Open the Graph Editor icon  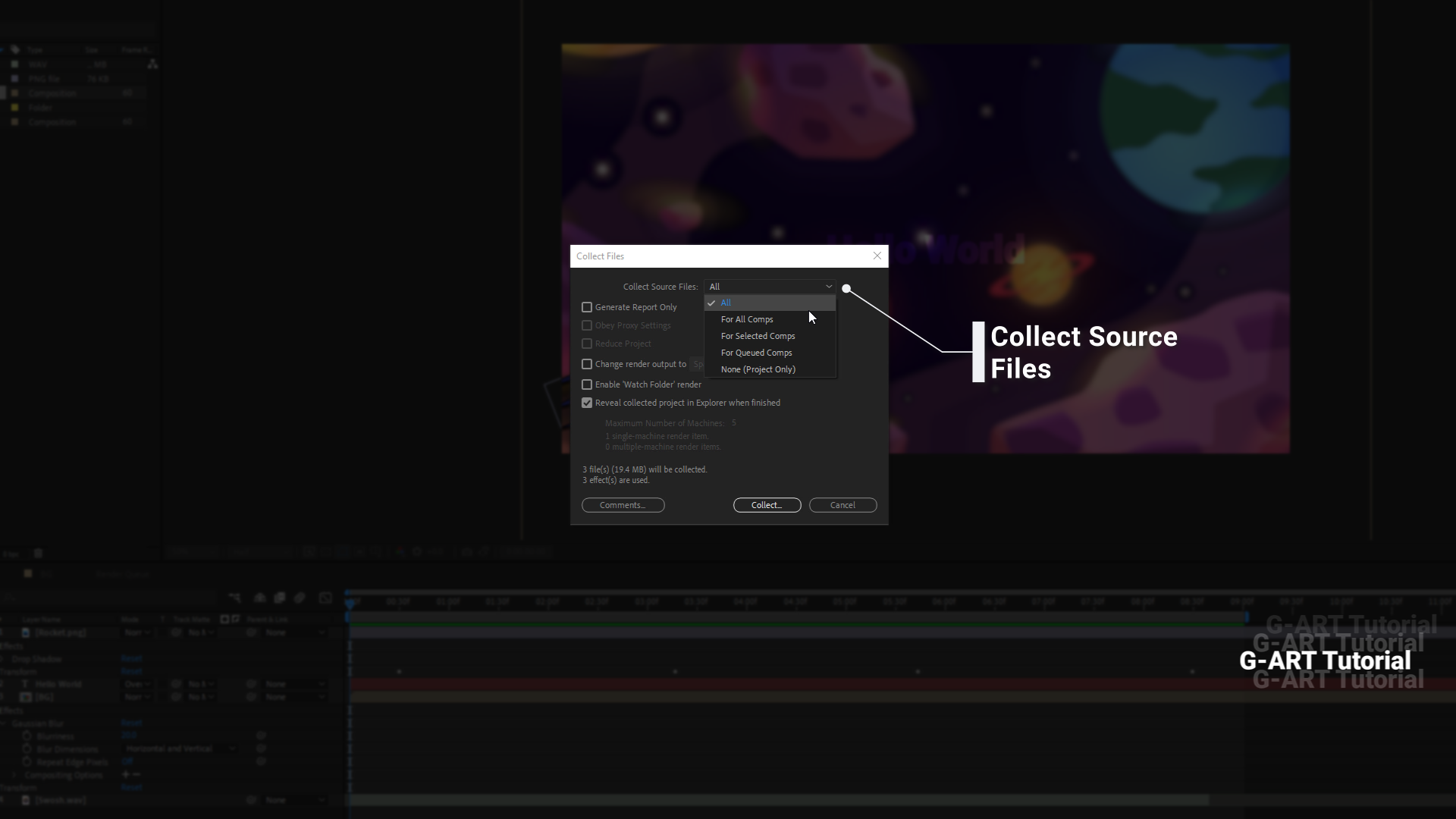click(325, 598)
